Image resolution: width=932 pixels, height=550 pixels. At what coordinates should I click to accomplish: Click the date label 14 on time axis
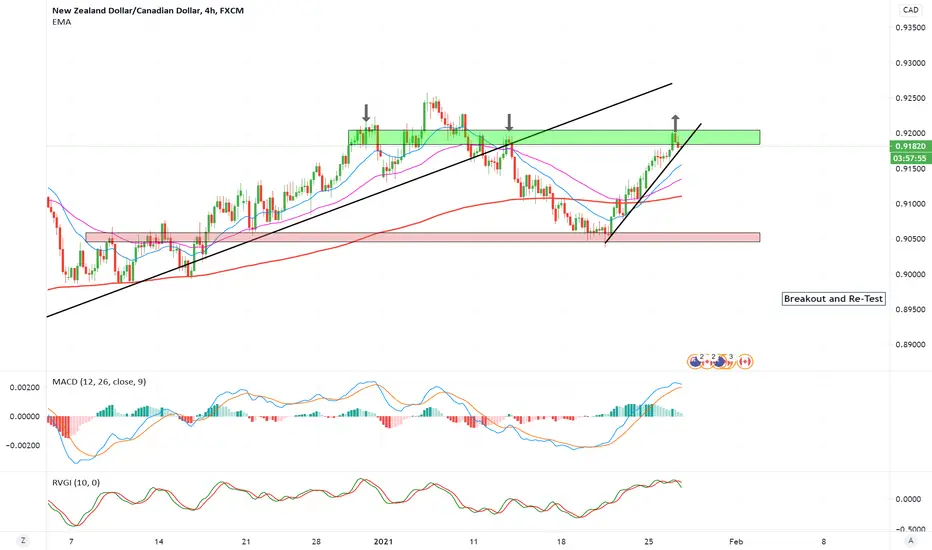pyautogui.click(x=159, y=542)
